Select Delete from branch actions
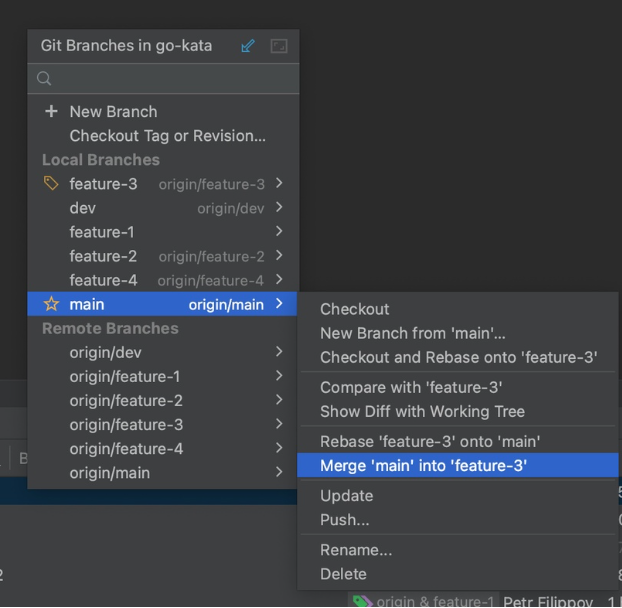Screen dimensions: 622x608 click(343, 574)
